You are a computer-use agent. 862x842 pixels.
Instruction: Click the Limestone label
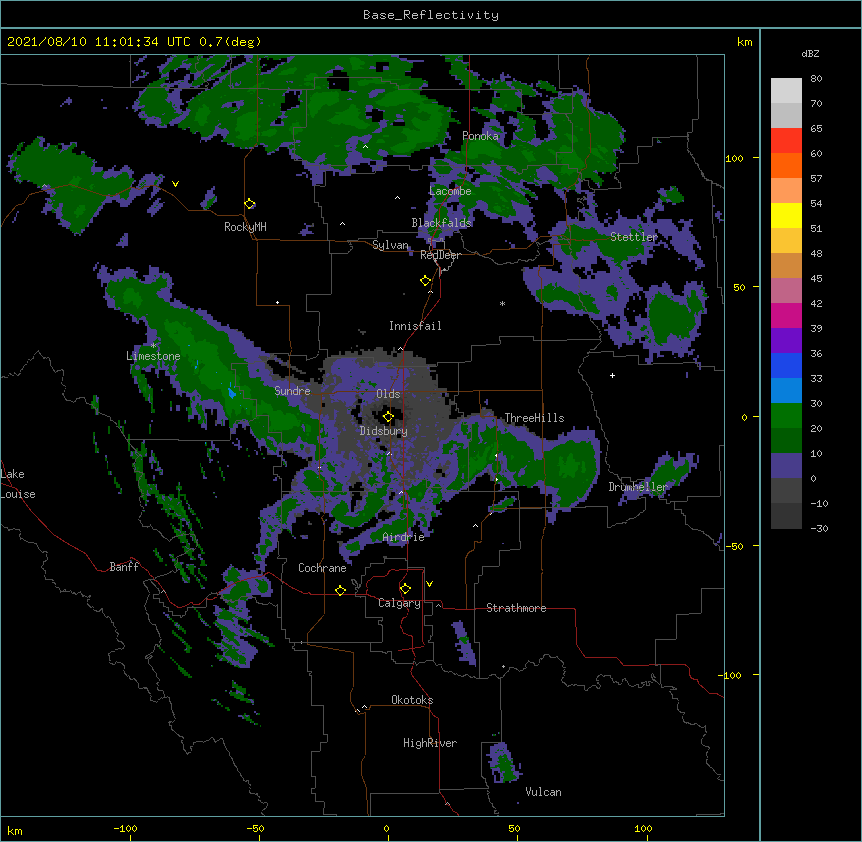tap(153, 356)
